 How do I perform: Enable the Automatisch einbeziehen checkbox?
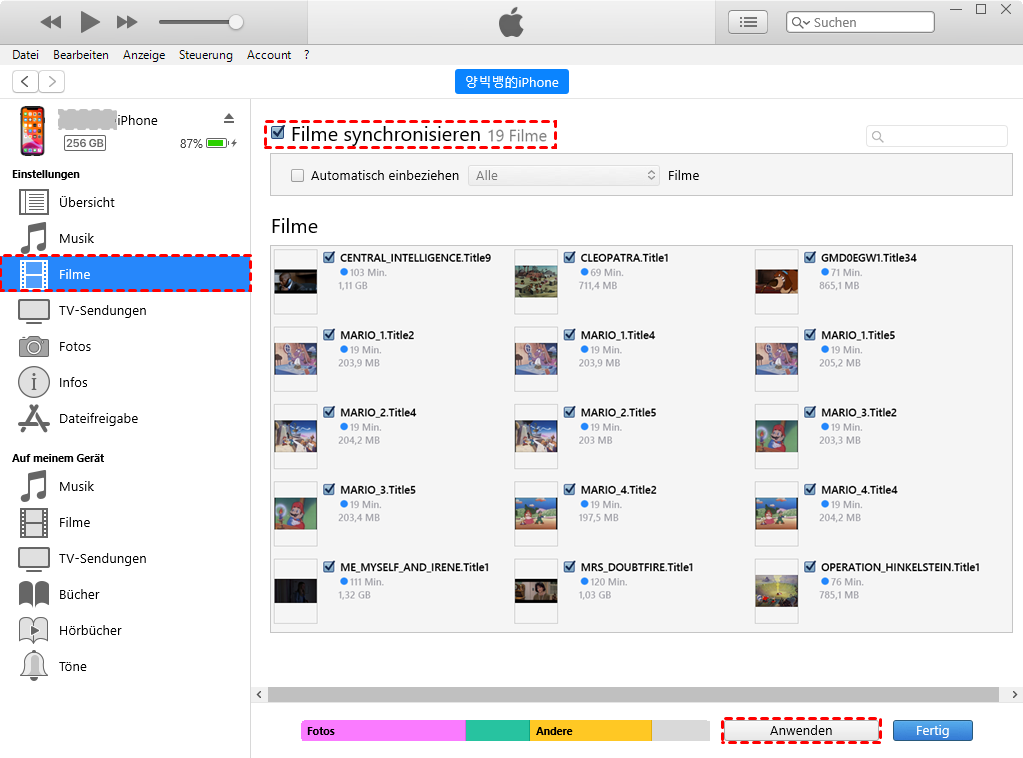298,175
